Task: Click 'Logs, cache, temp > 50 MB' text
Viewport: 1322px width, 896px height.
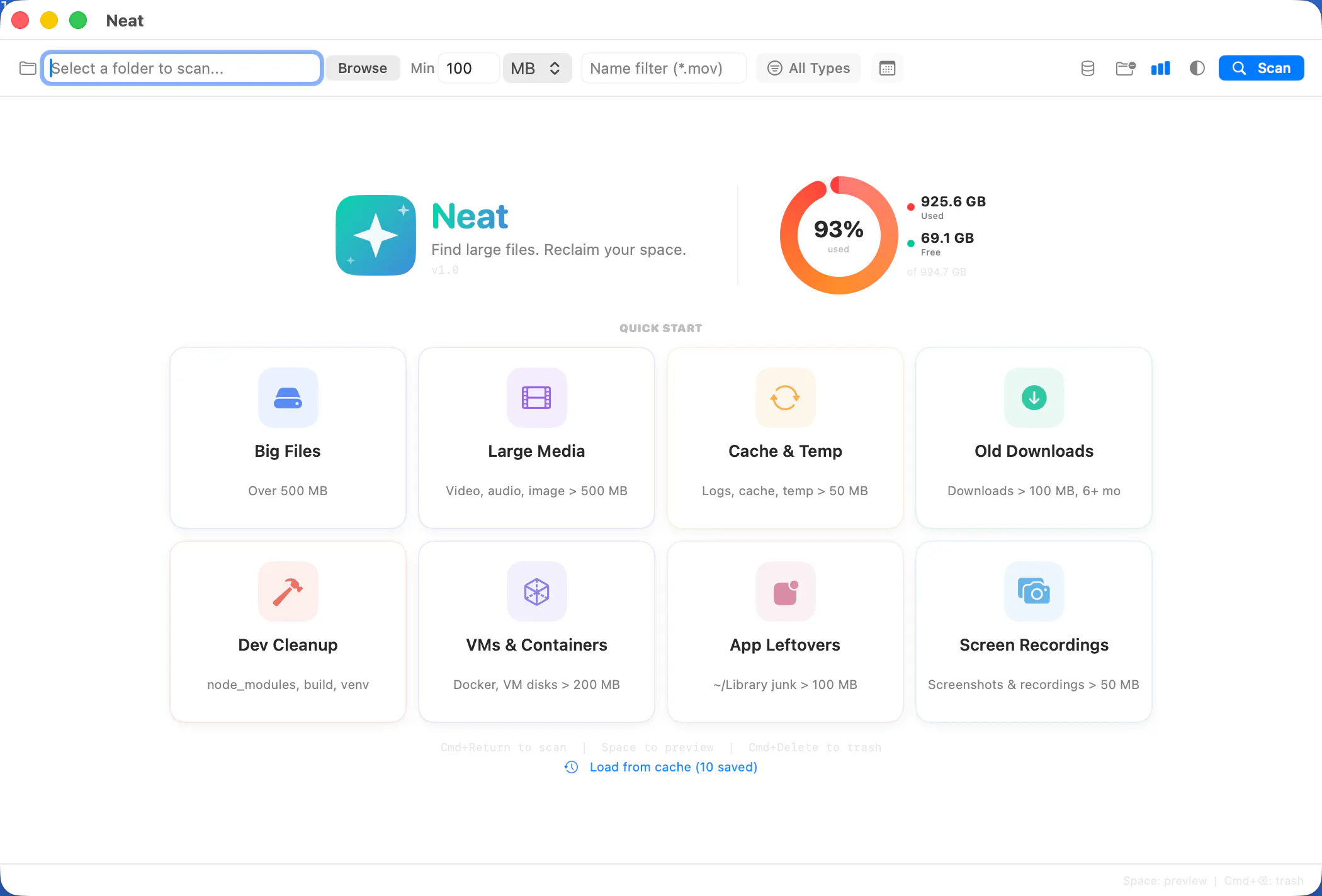Action: tap(785, 491)
